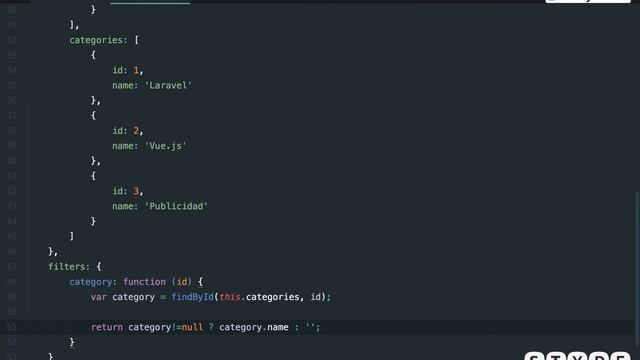Click the name key before 'Laravel'
640x360 pixels.
125,85
